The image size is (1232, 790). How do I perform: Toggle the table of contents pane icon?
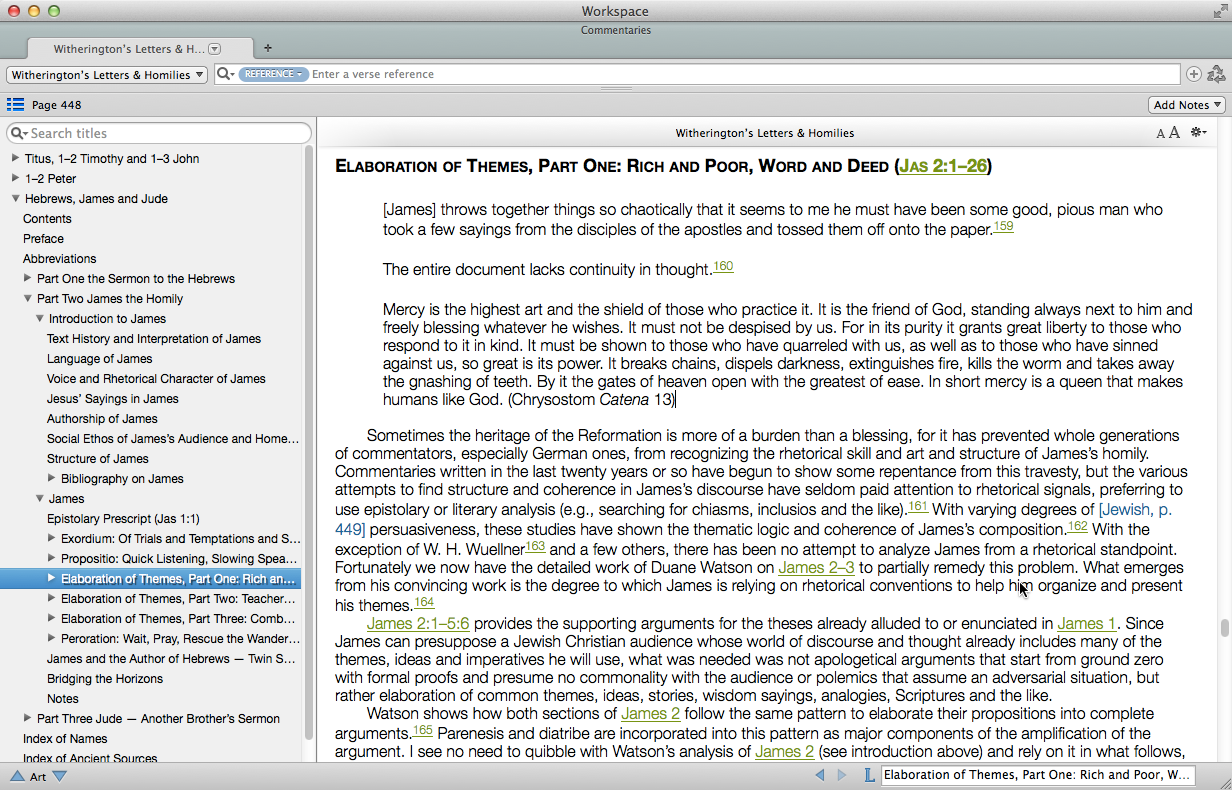point(15,105)
